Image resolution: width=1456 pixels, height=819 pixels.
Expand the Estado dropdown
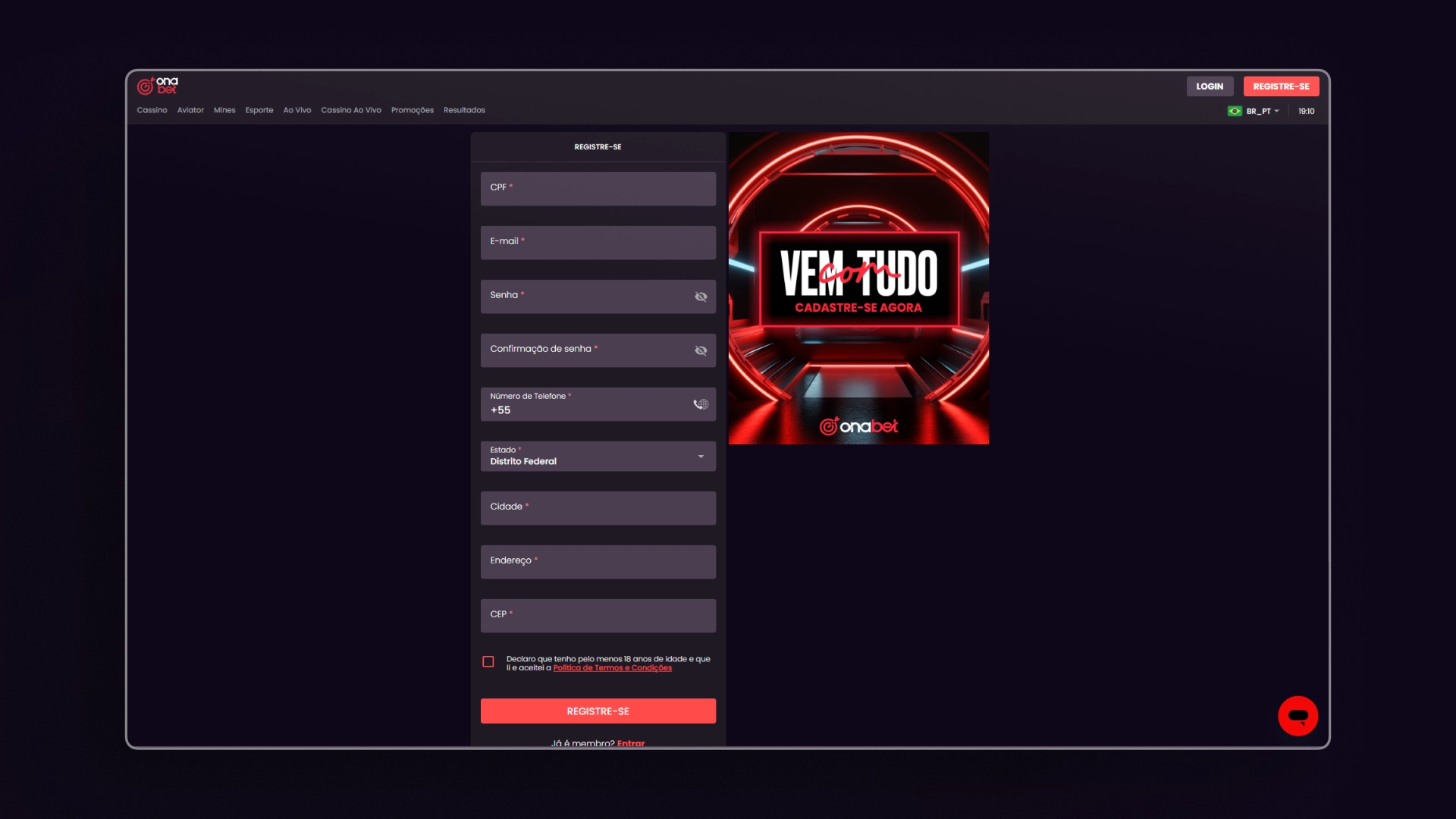pyautogui.click(x=701, y=457)
